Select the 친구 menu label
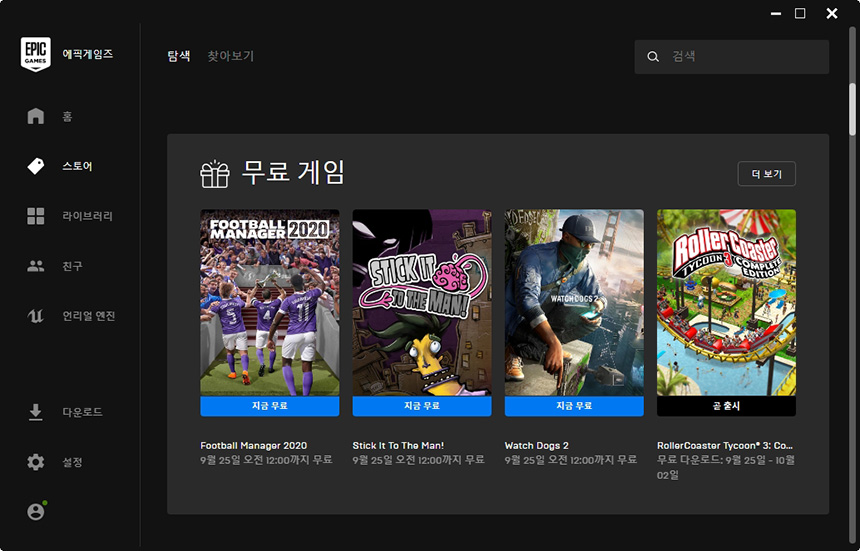Viewport: 860px width, 551px height. click(72, 266)
